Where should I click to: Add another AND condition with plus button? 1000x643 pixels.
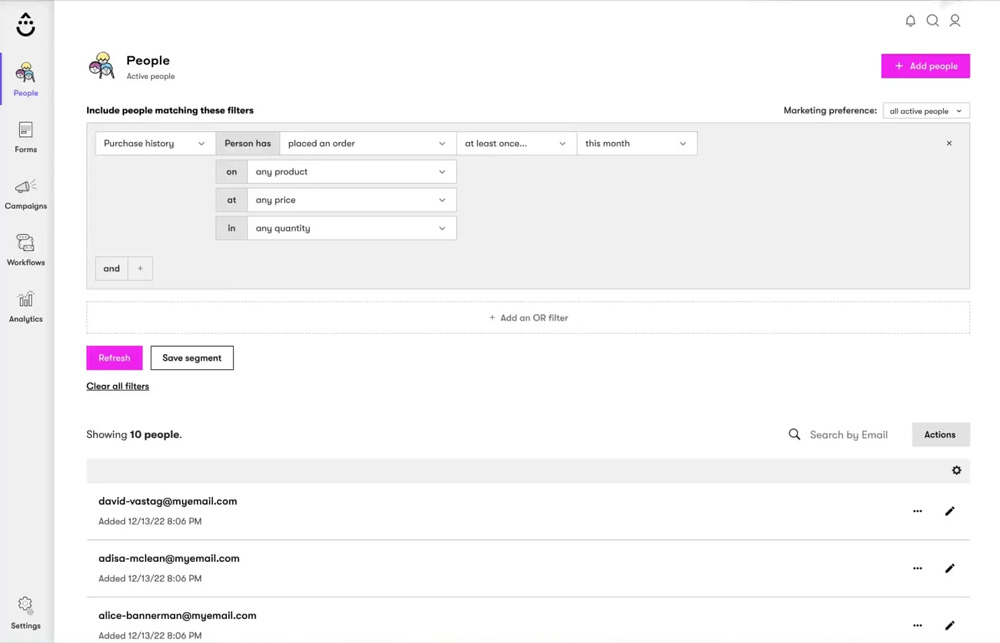(x=140, y=268)
